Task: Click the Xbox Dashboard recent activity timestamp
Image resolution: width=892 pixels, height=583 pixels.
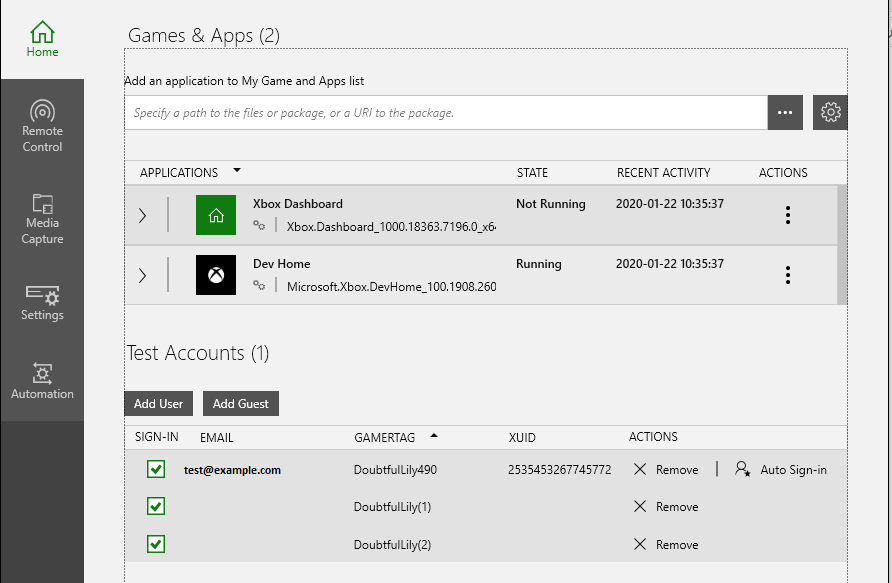Action: pos(670,204)
